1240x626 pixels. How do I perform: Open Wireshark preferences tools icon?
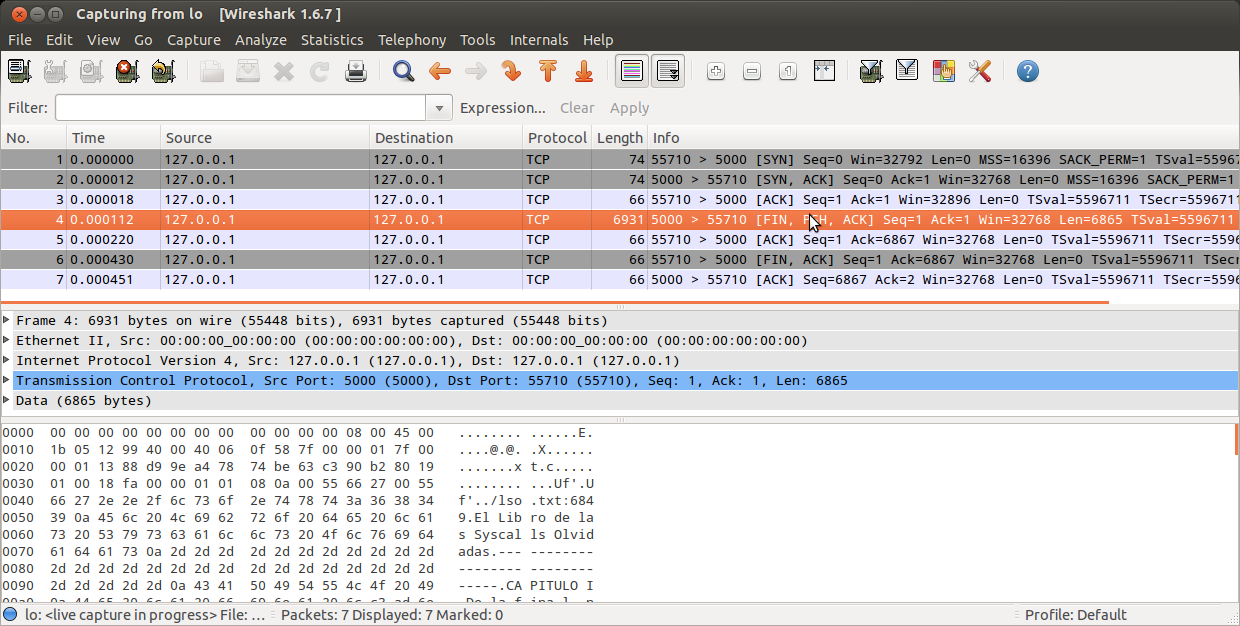point(979,71)
